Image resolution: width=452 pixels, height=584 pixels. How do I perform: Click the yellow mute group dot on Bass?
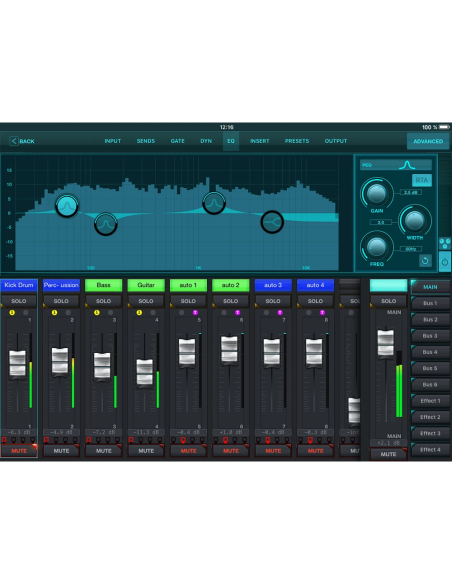pos(97,312)
